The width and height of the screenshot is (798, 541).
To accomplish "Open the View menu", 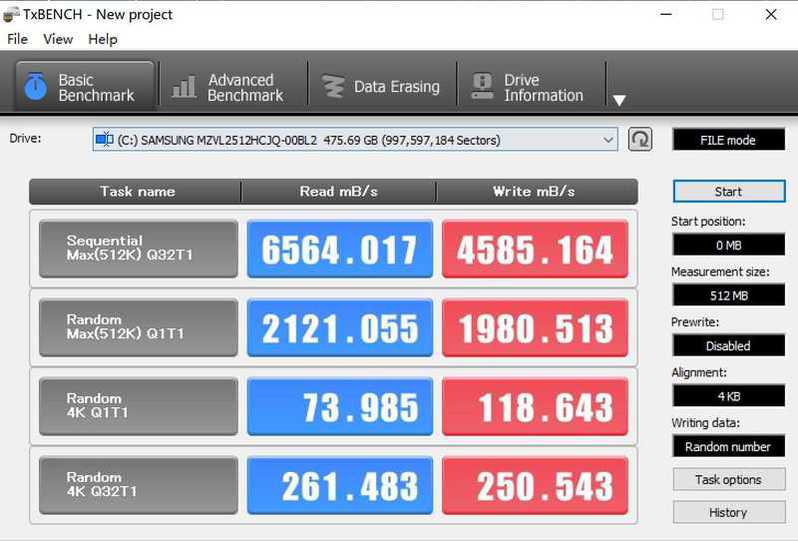I will (x=58, y=39).
